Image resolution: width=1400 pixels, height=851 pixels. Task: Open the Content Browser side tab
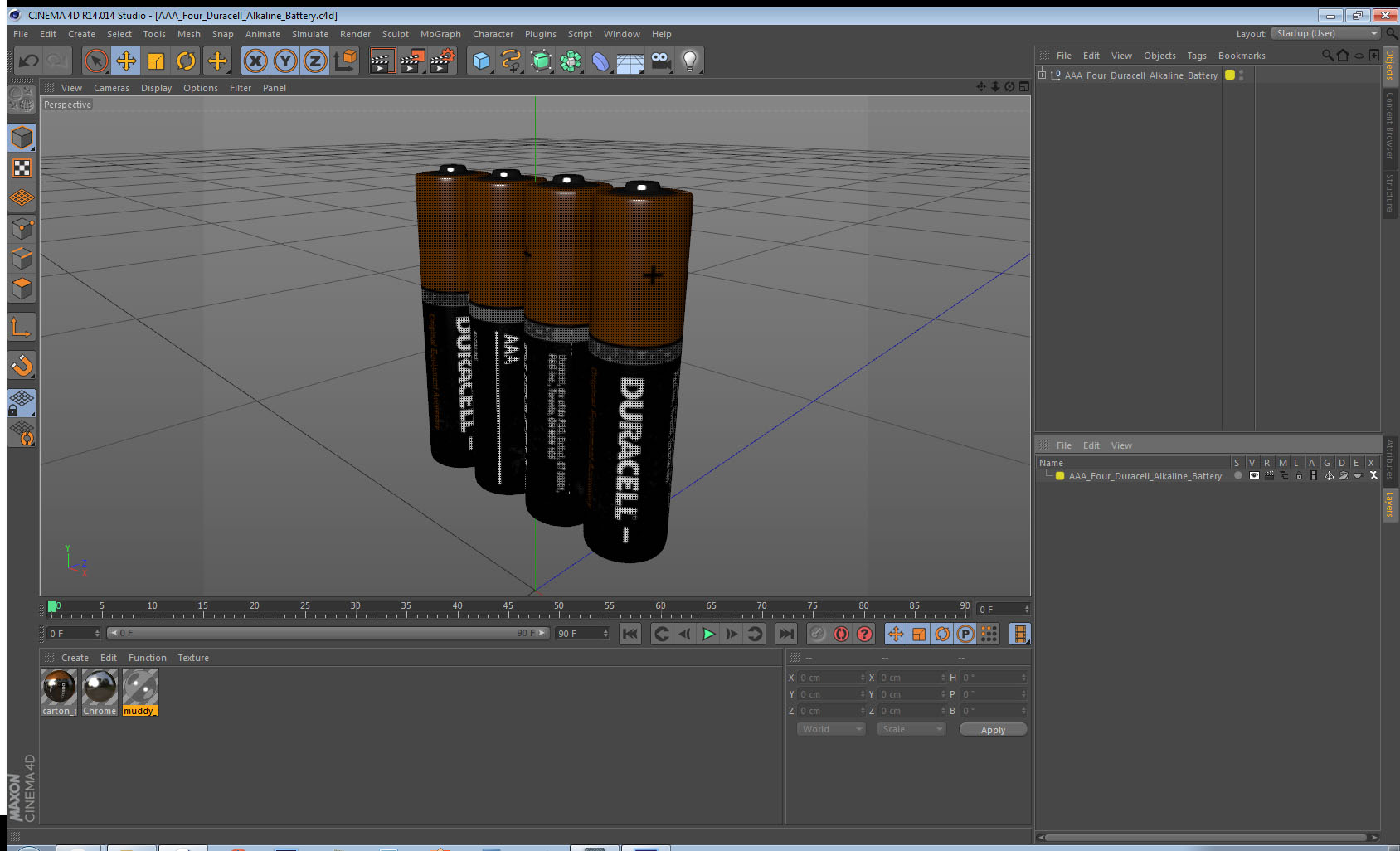tap(1389, 125)
